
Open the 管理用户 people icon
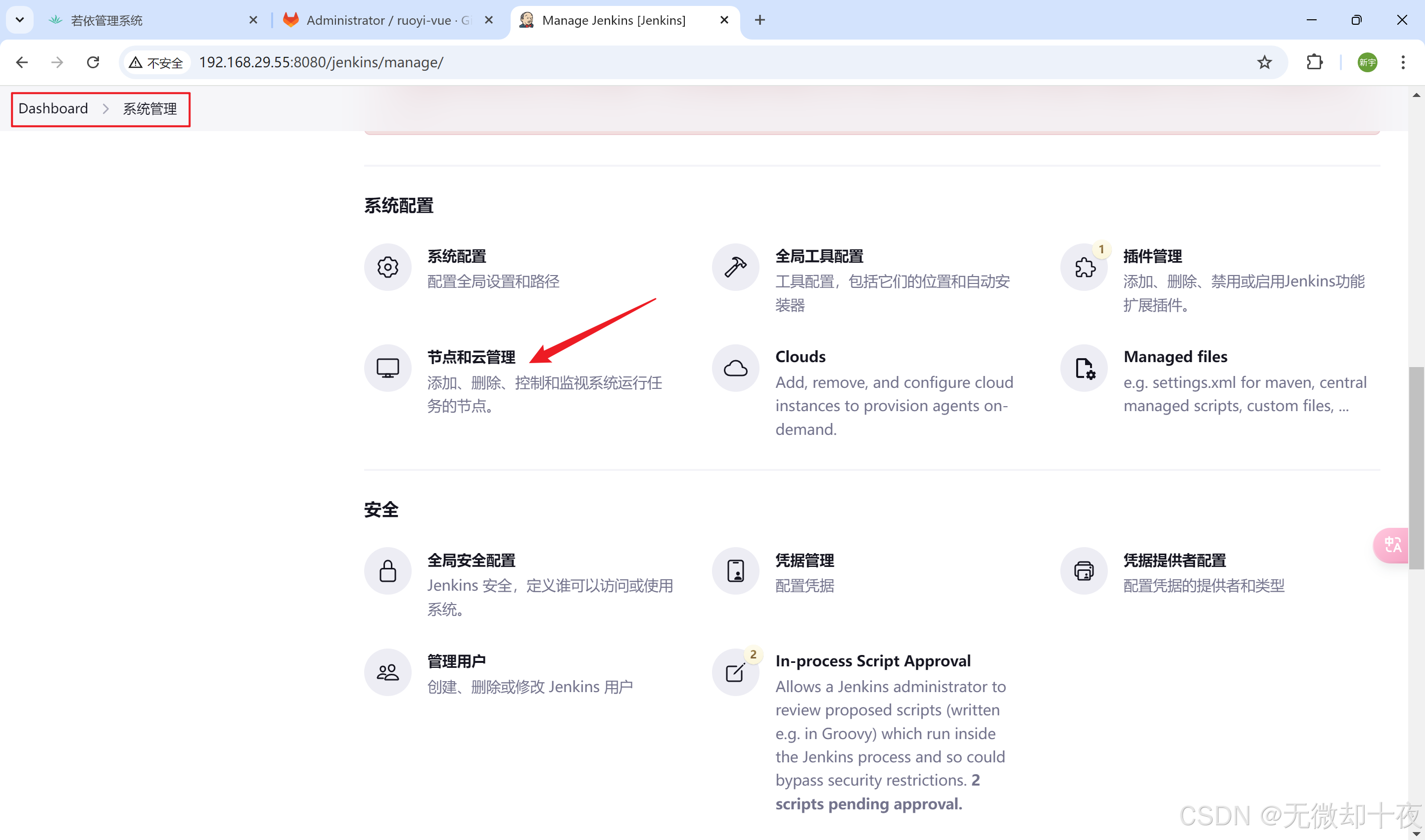387,672
